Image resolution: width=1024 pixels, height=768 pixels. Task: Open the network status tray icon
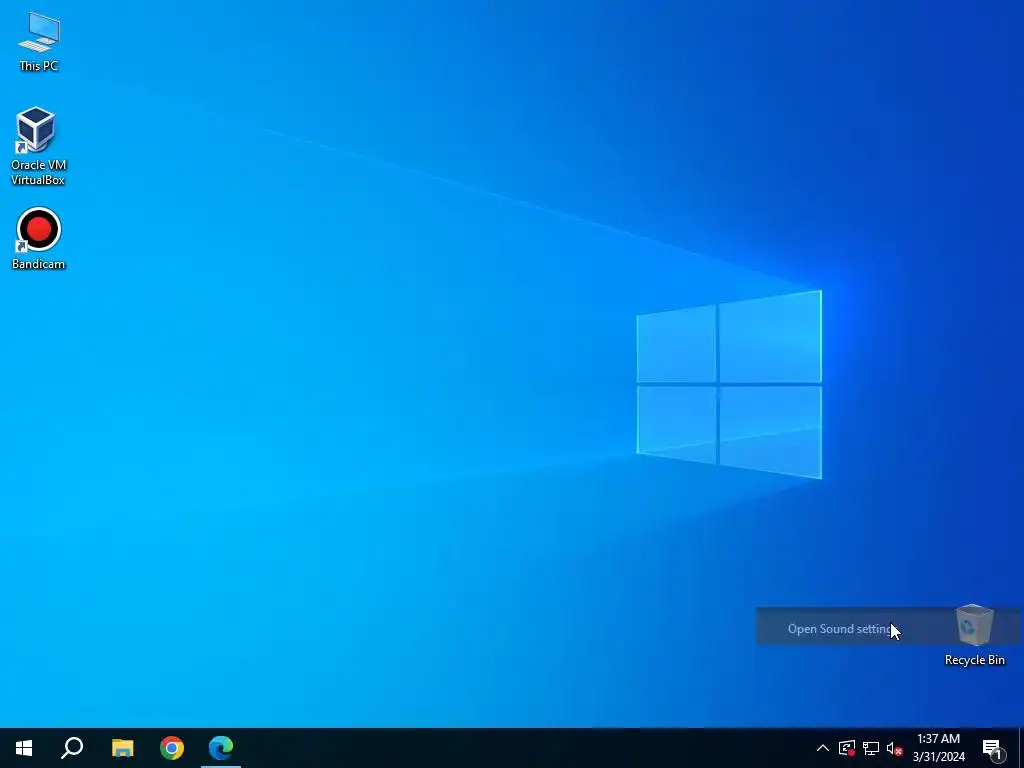(871, 748)
